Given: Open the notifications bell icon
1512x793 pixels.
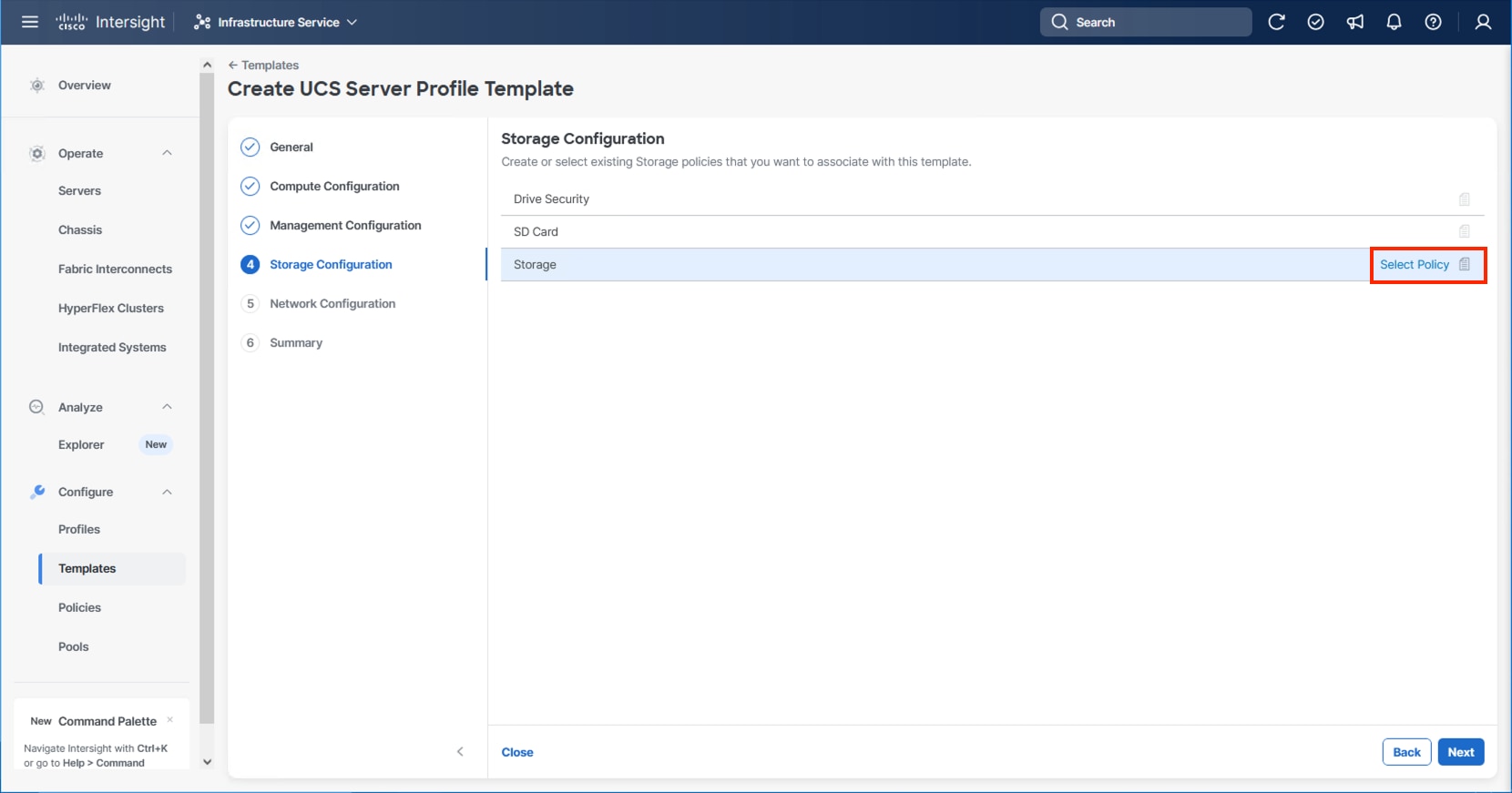Looking at the screenshot, I should click(1394, 22).
